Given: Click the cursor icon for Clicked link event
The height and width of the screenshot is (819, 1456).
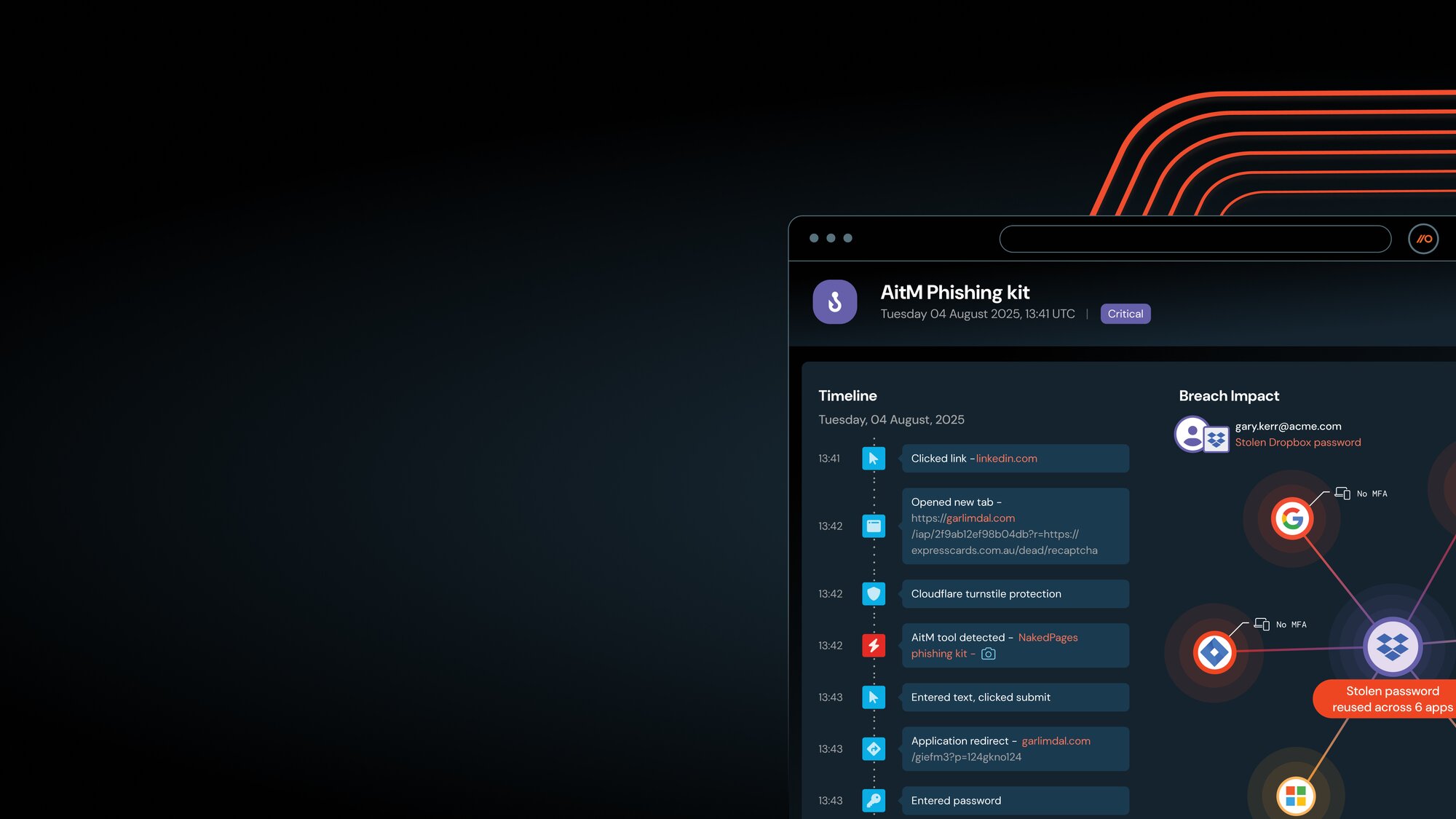Looking at the screenshot, I should 874,459.
